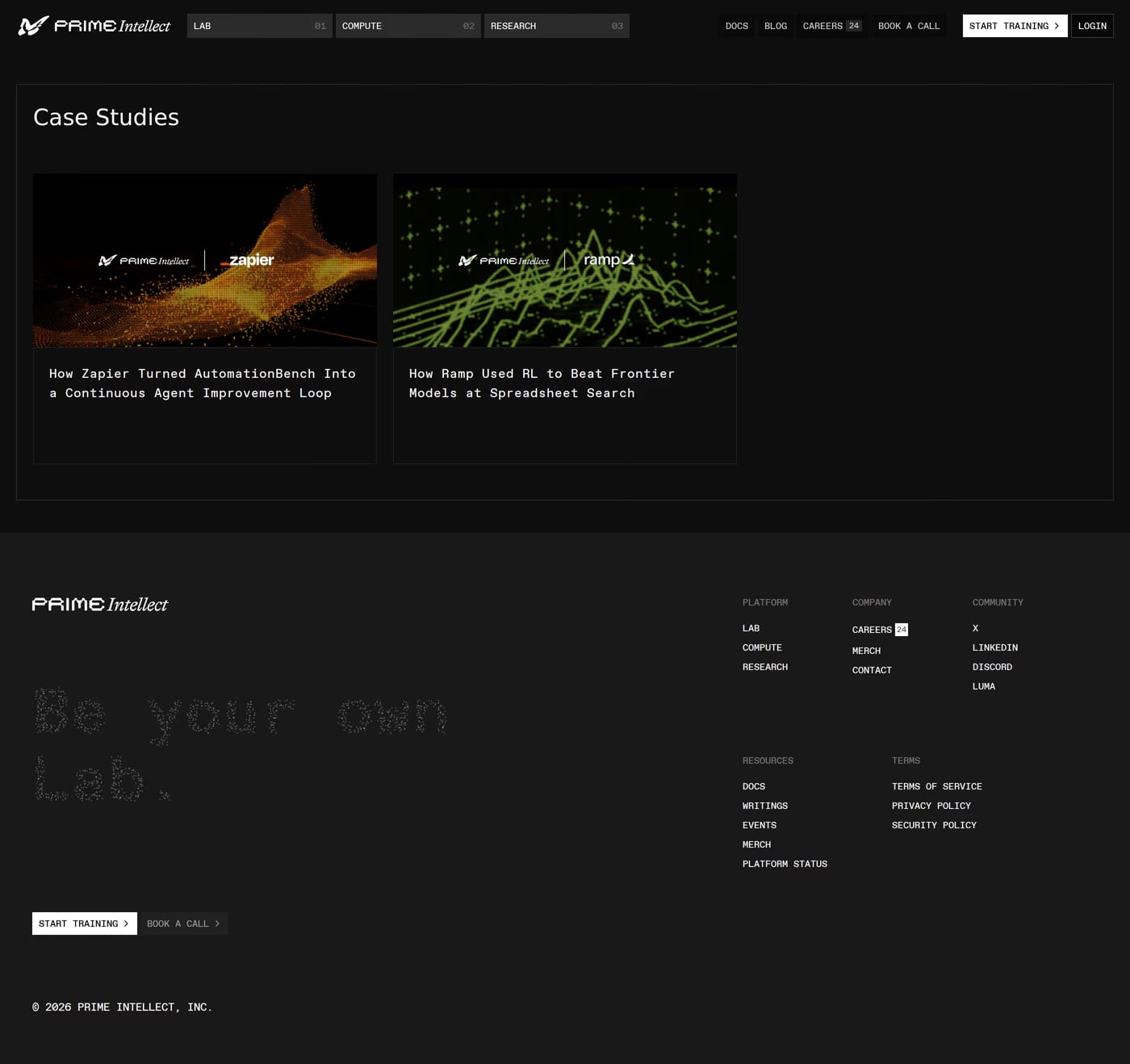Click BOOK A CALL in the header
Viewport: 1130px width, 1064px height.
[909, 26]
